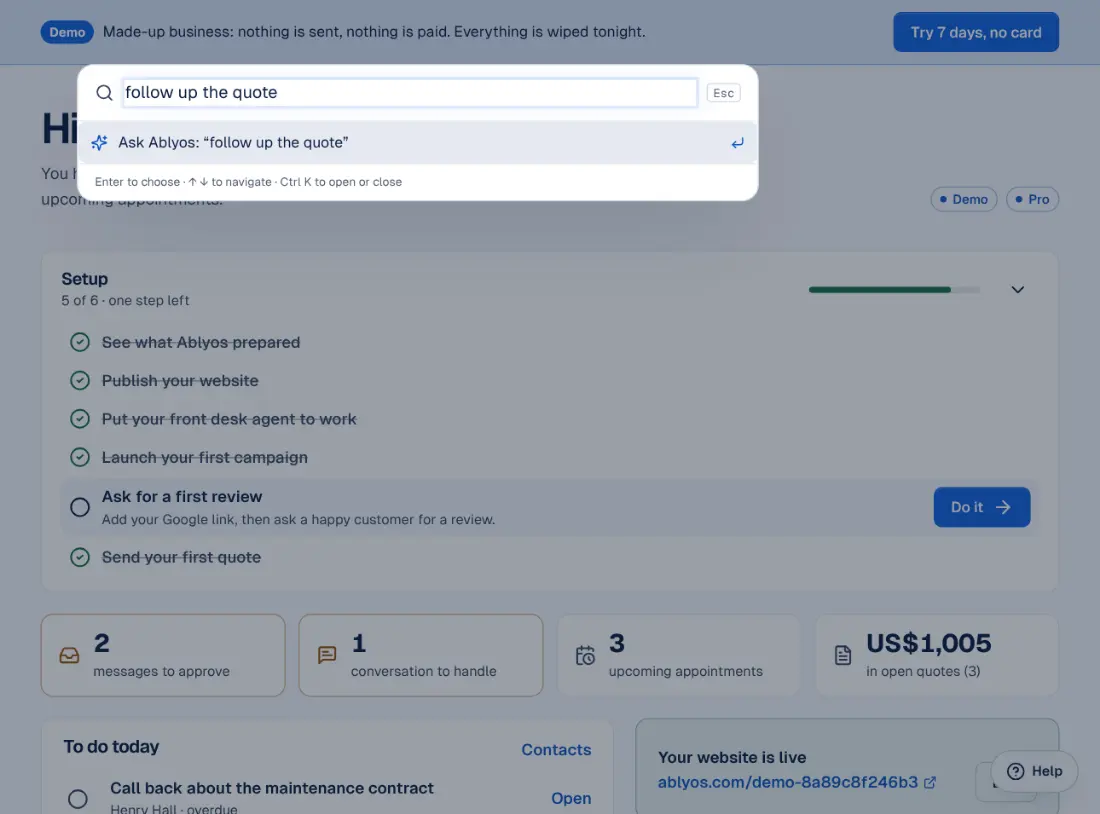1100x814 pixels.
Task: Click Ask for a first review title
Action: [x=182, y=497]
